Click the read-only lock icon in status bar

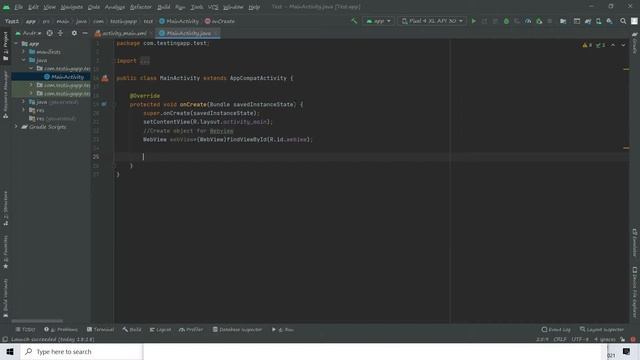(622, 339)
